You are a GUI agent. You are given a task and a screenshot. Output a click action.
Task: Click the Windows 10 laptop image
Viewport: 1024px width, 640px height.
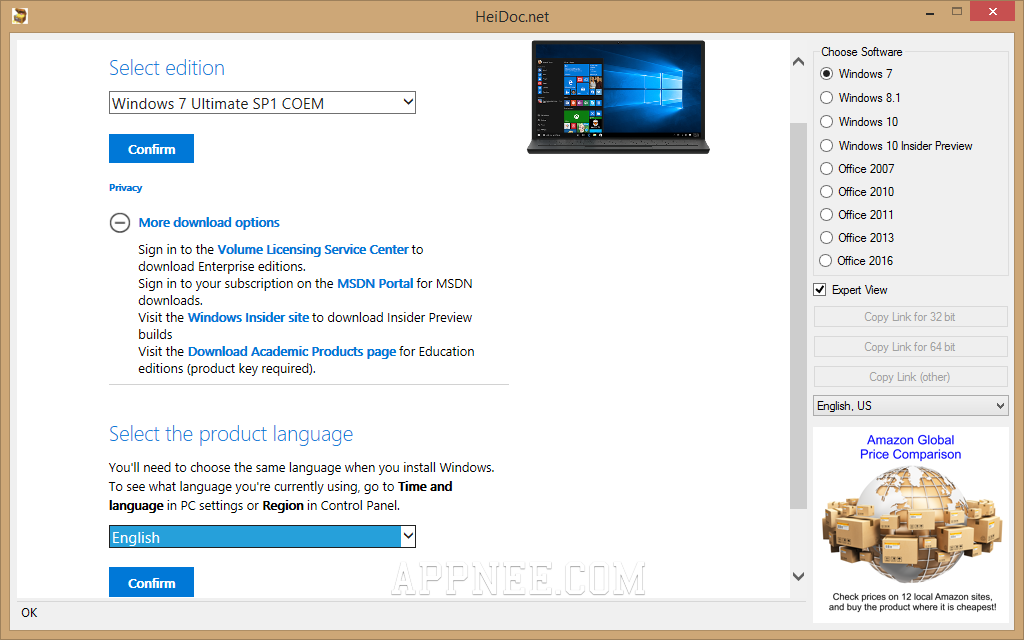[x=618, y=97]
